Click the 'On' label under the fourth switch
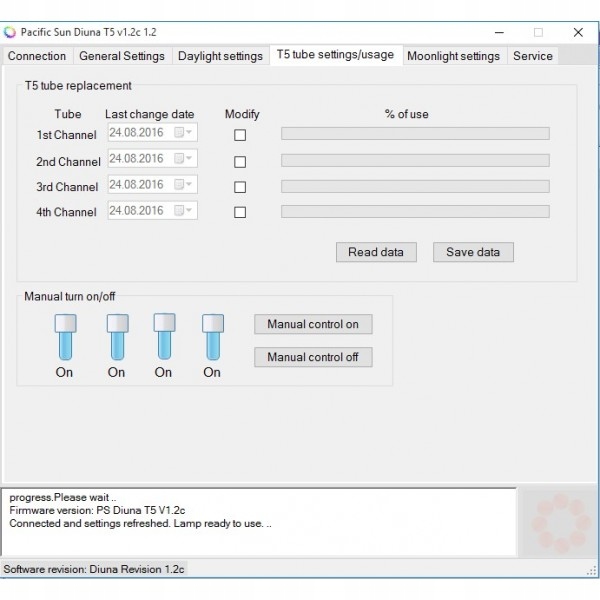Viewport: 600px width, 600px height. 212,372
